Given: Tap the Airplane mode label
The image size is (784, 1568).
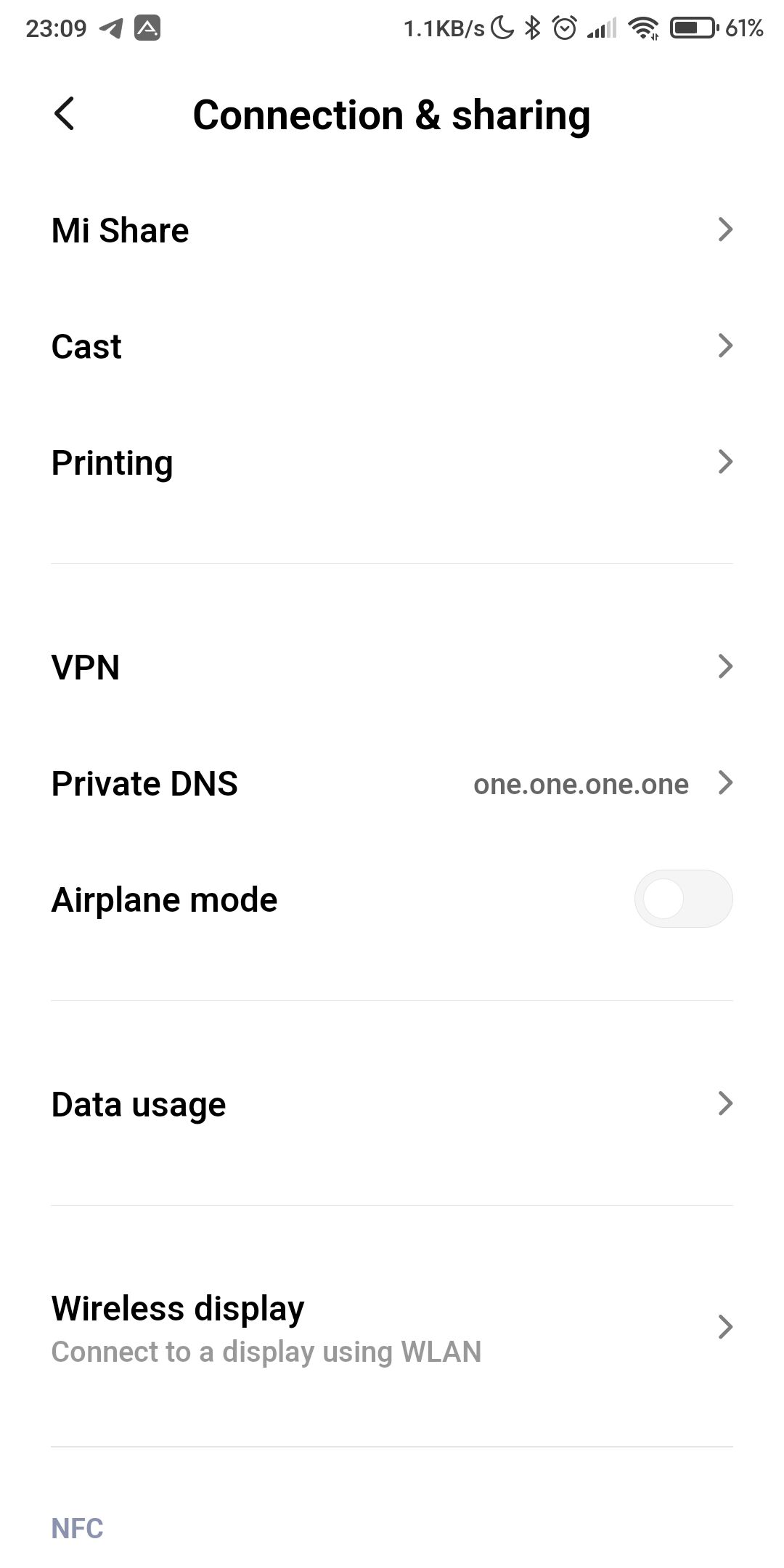Looking at the screenshot, I should (165, 900).
